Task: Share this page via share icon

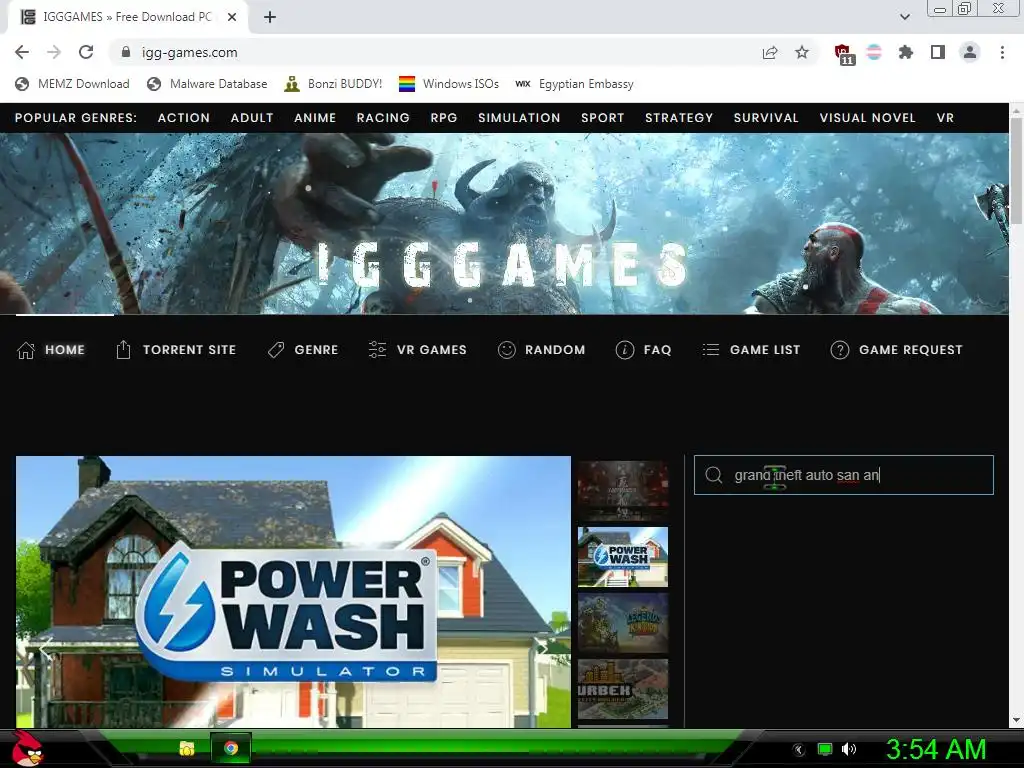Action: click(770, 52)
